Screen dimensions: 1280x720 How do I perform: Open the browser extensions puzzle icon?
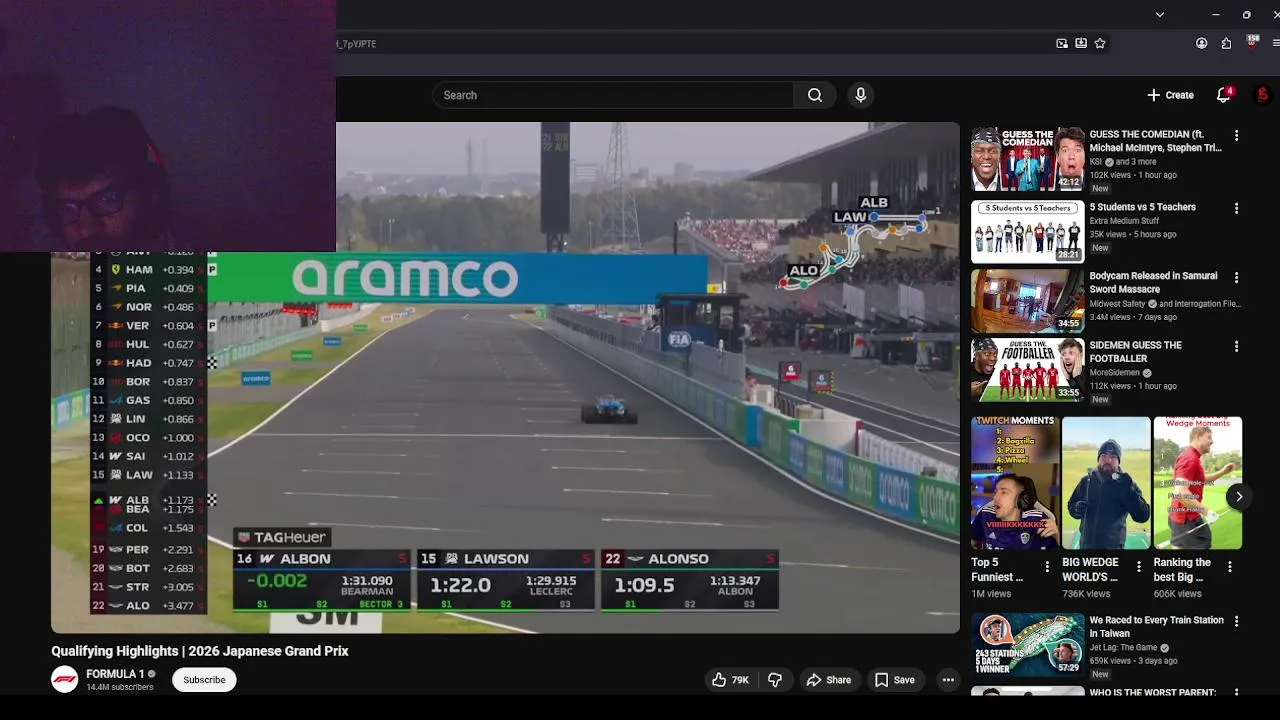[1226, 43]
